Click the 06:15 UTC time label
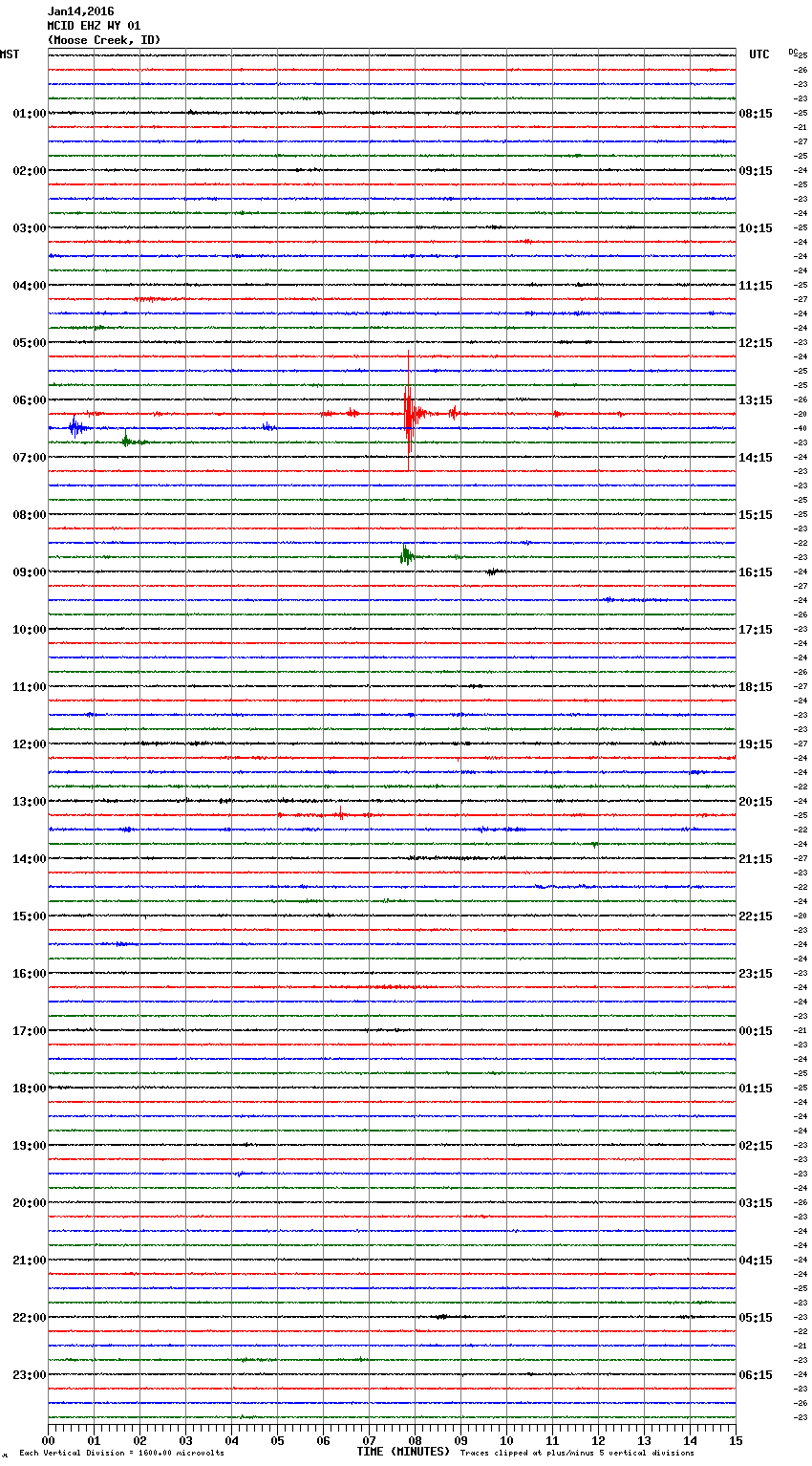The height and width of the screenshot is (1466, 812). (x=756, y=1375)
